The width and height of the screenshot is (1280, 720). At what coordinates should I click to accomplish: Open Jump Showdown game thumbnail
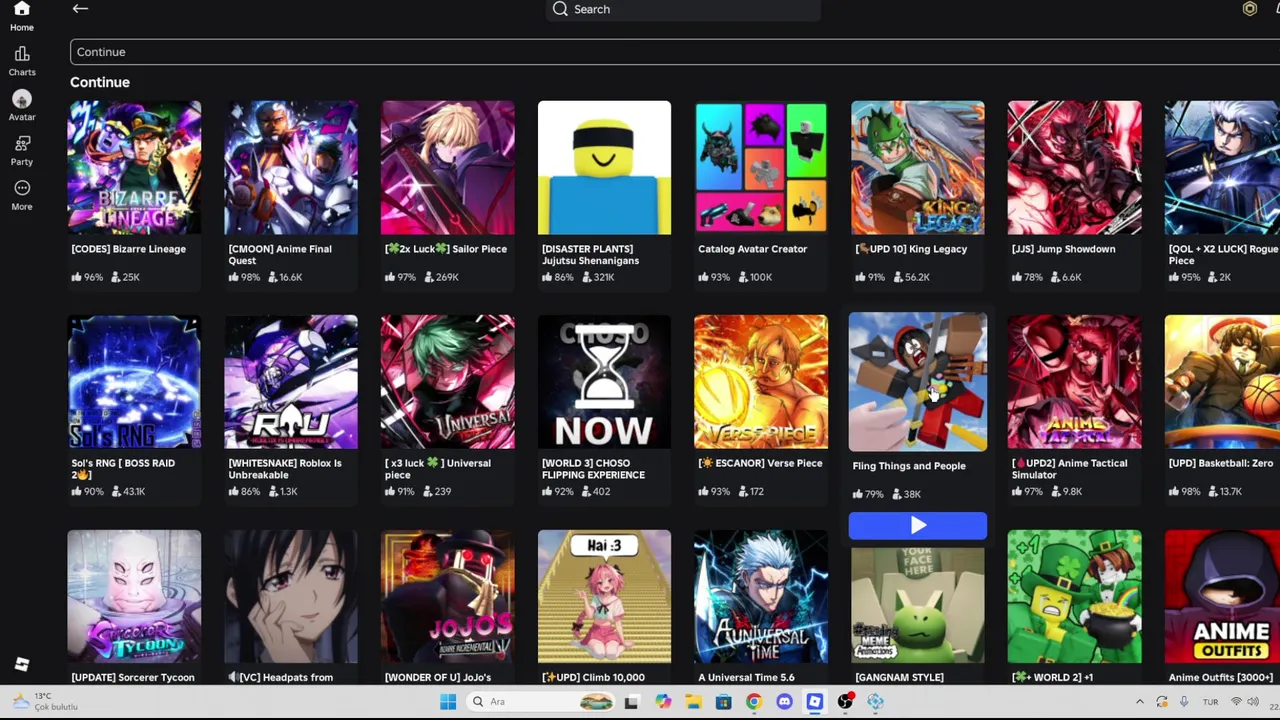1074,168
